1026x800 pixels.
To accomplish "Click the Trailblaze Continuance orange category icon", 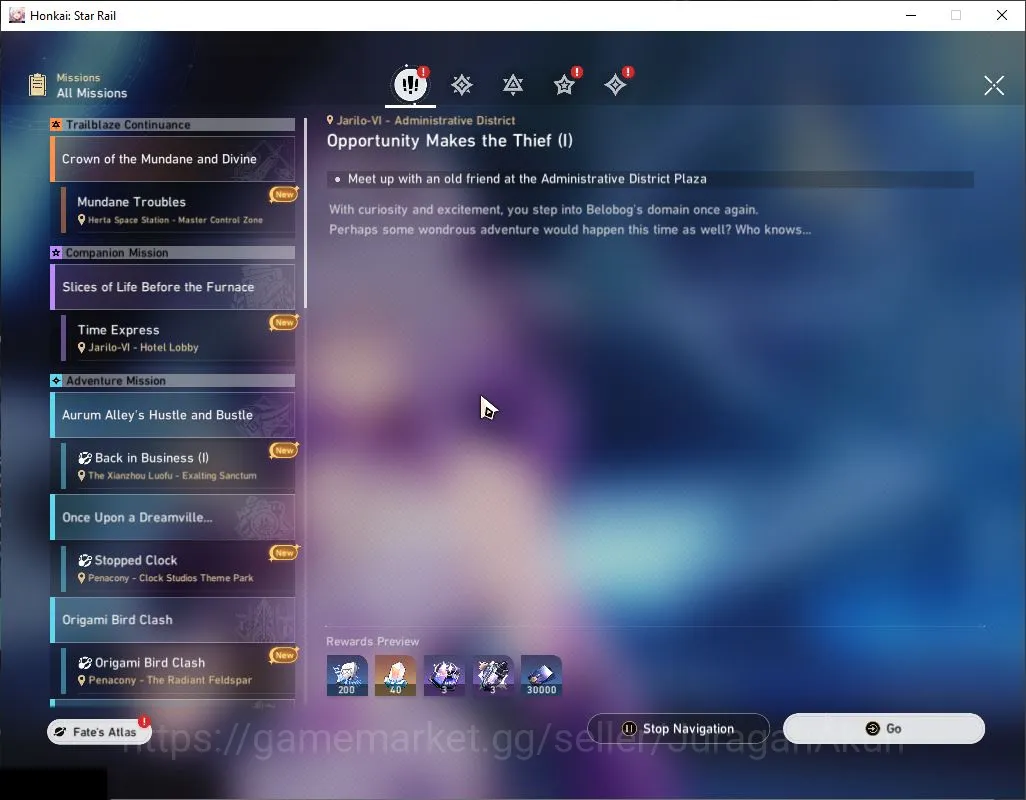I will pyautogui.click(x=56, y=124).
